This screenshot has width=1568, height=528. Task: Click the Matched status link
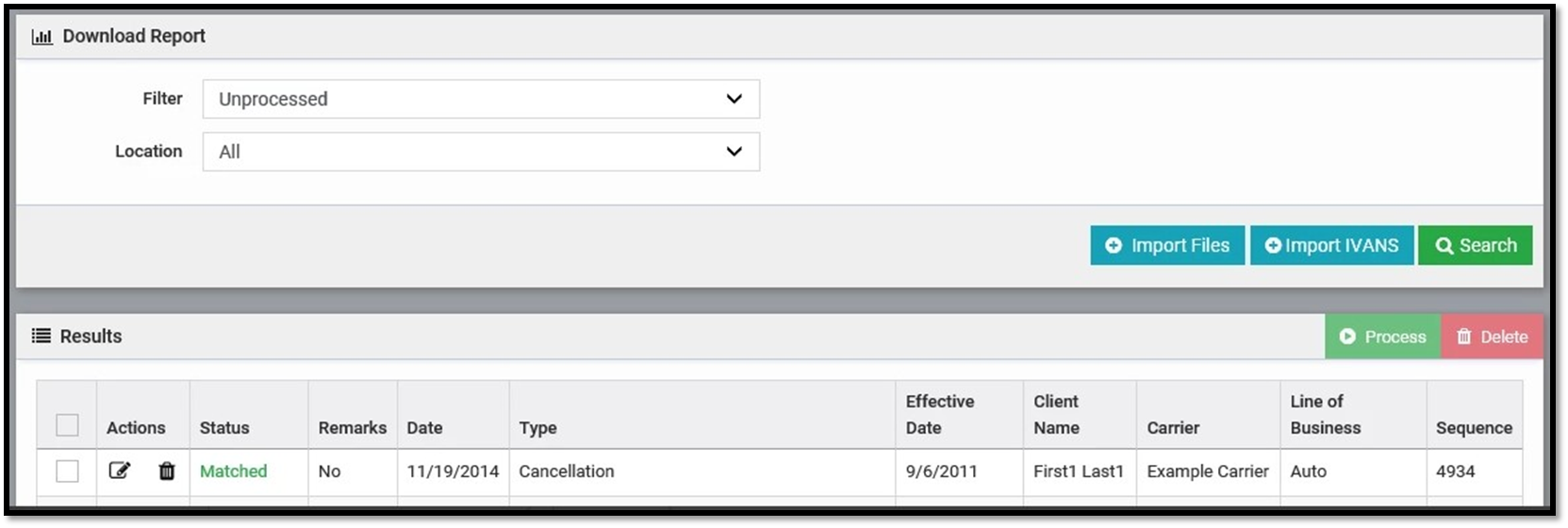(233, 471)
